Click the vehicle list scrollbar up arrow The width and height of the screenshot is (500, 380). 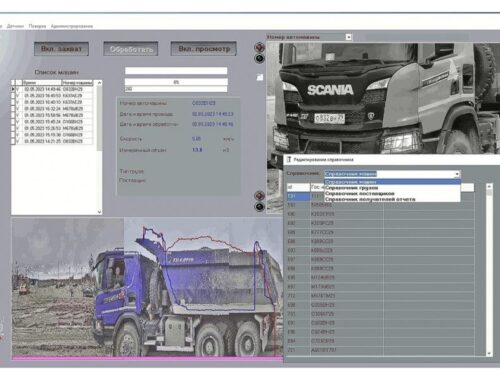pos(99,83)
